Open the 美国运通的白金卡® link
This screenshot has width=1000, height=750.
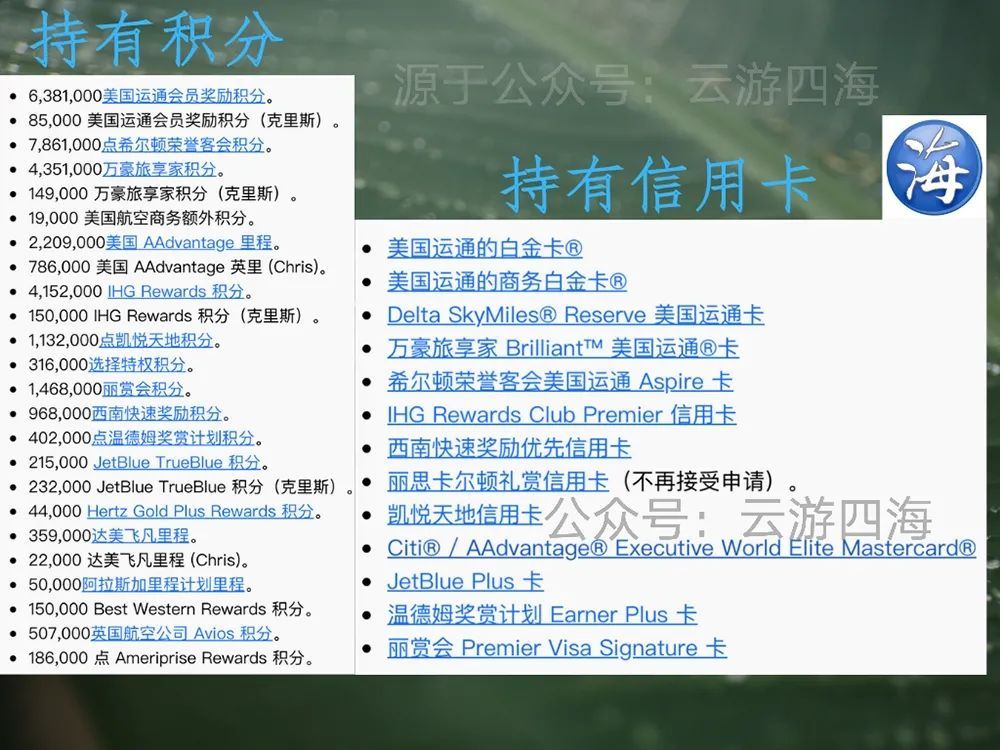click(x=485, y=248)
